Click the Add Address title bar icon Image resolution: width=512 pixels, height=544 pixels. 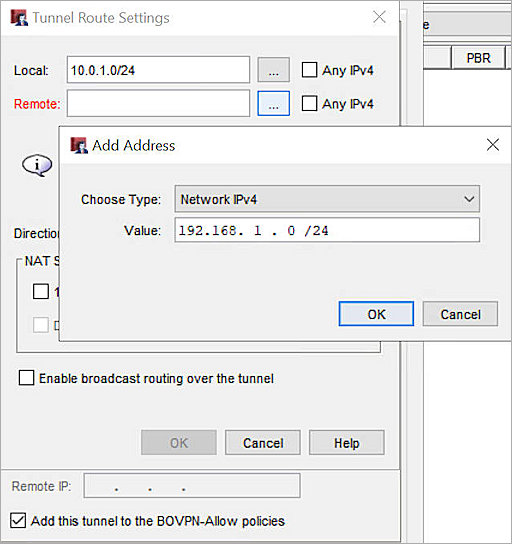[79, 145]
